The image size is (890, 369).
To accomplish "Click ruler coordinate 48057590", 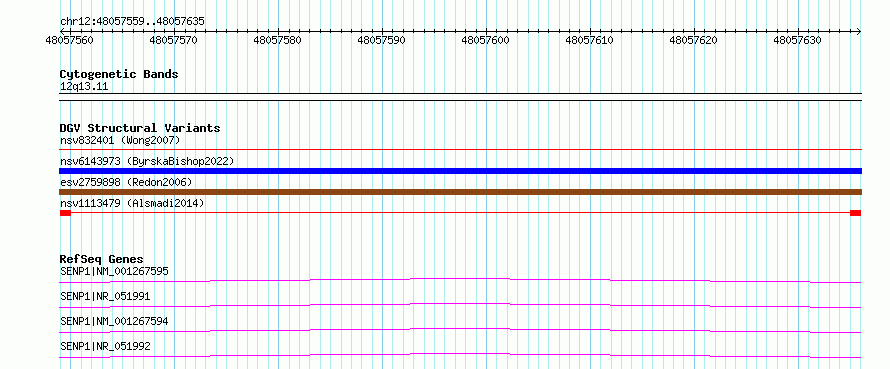I will point(382,40).
